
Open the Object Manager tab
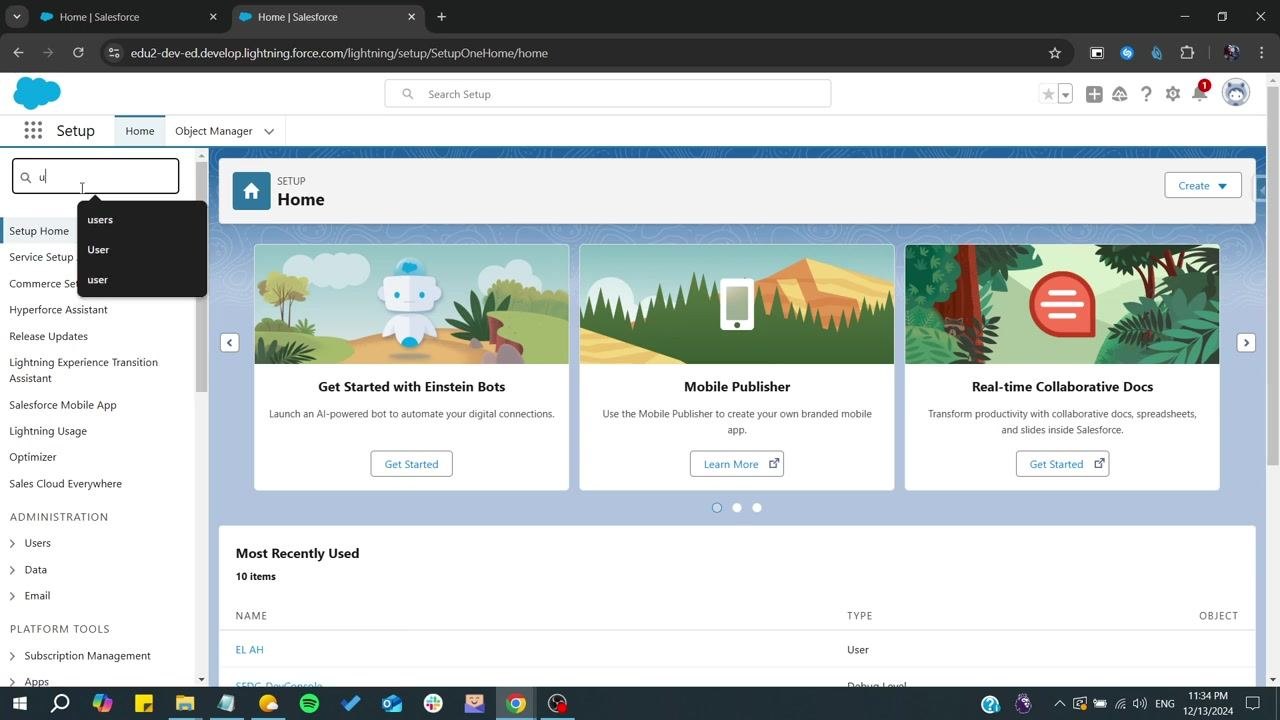[x=214, y=131]
